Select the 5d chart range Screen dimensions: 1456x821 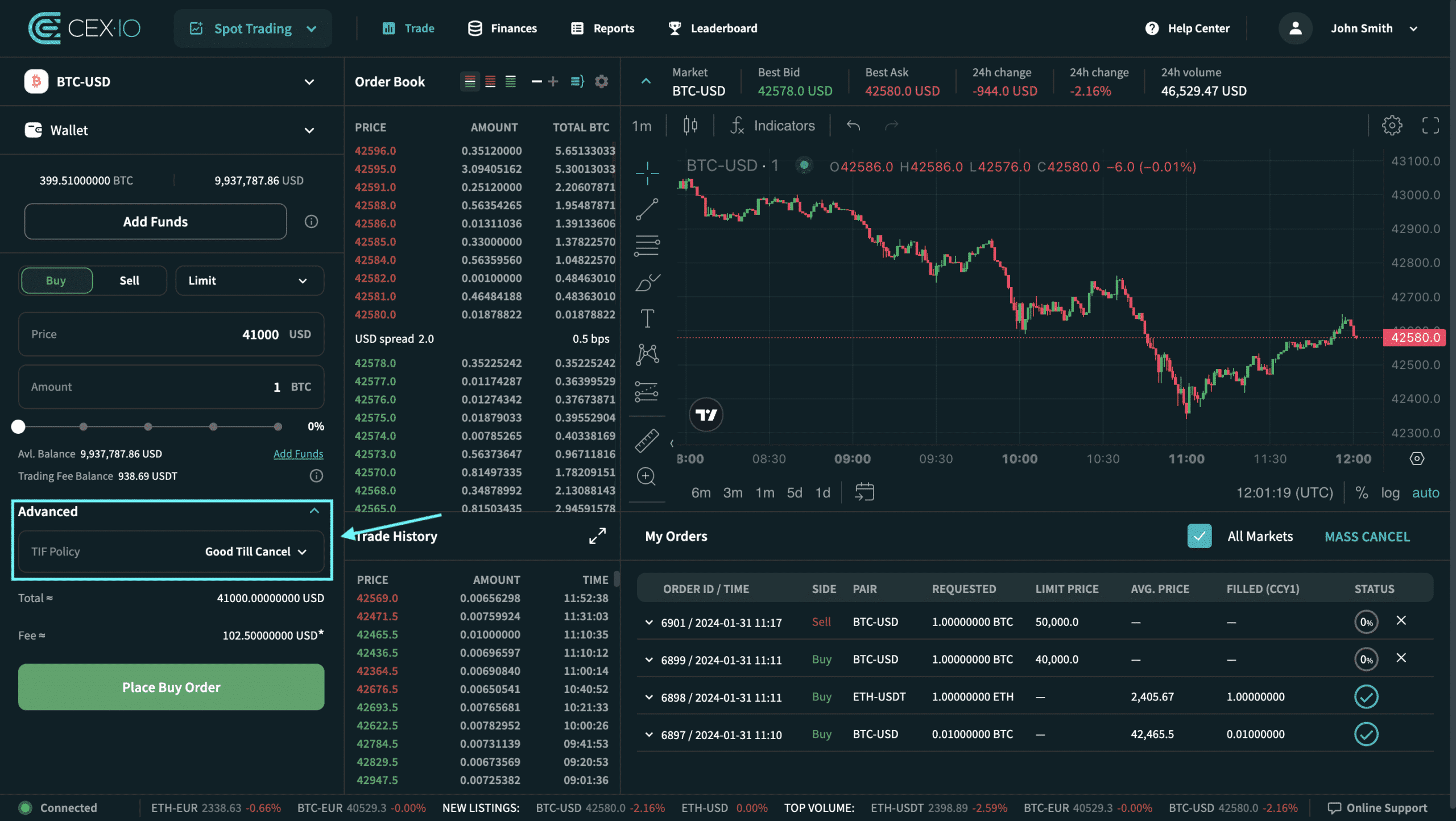click(794, 492)
